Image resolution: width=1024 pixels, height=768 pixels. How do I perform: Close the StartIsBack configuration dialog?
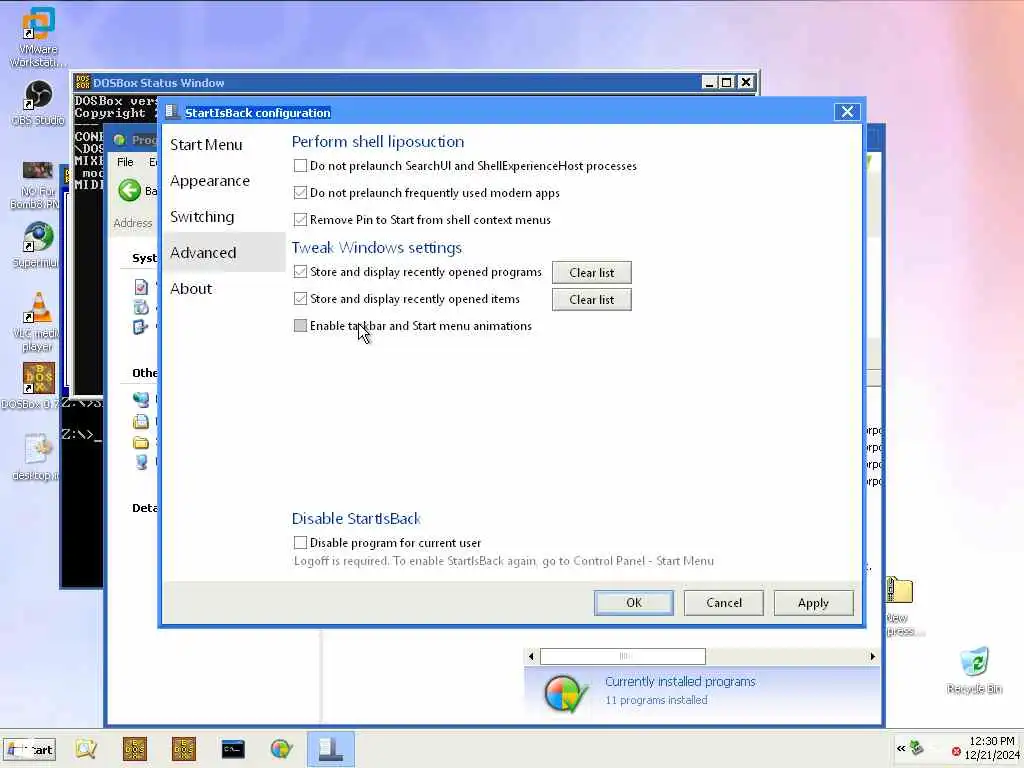pyautogui.click(x=847, y=112)
